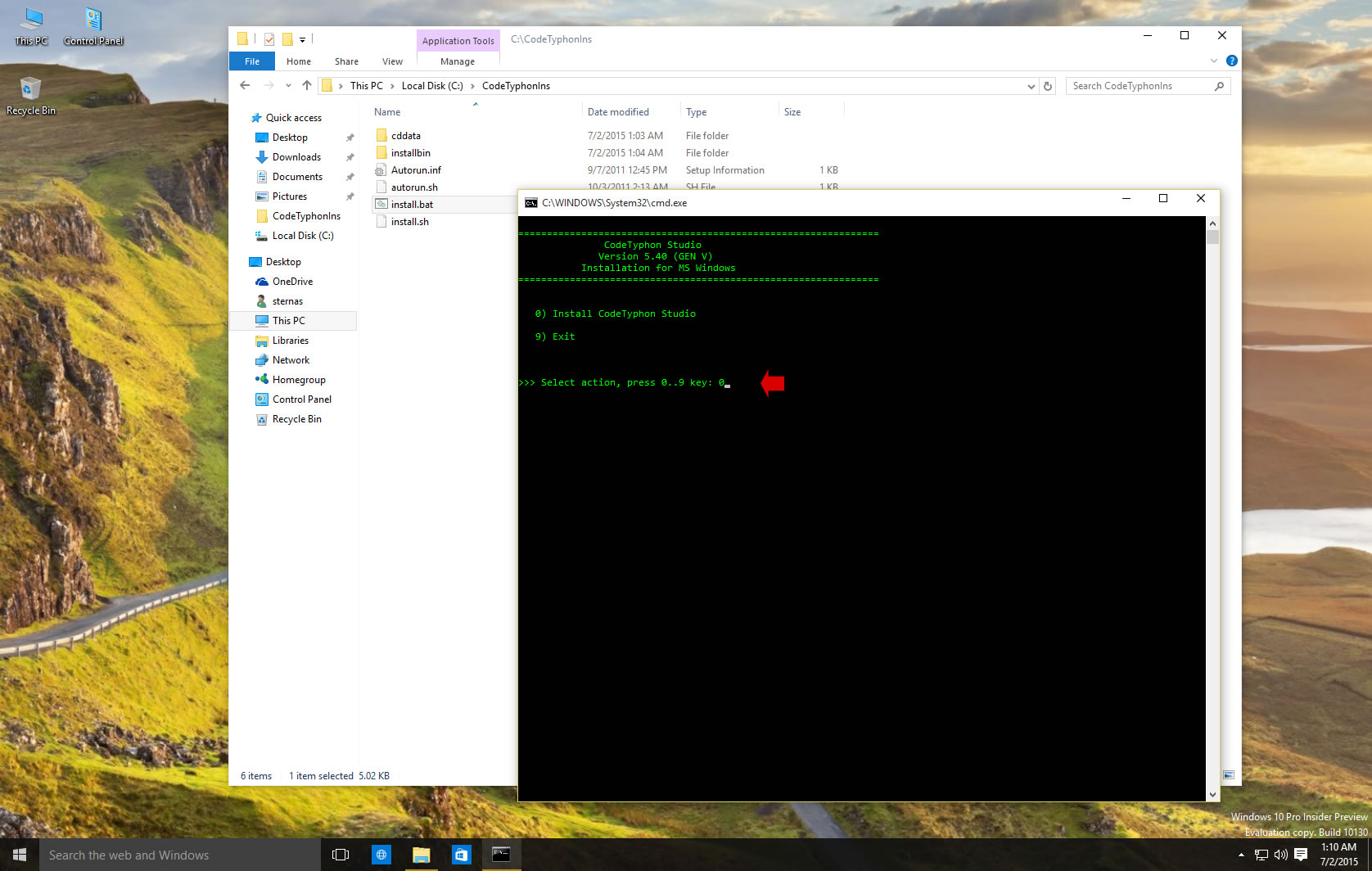
Task: Click cmd window scrollbar down arrow
Action: click(x=1213, y=794)
